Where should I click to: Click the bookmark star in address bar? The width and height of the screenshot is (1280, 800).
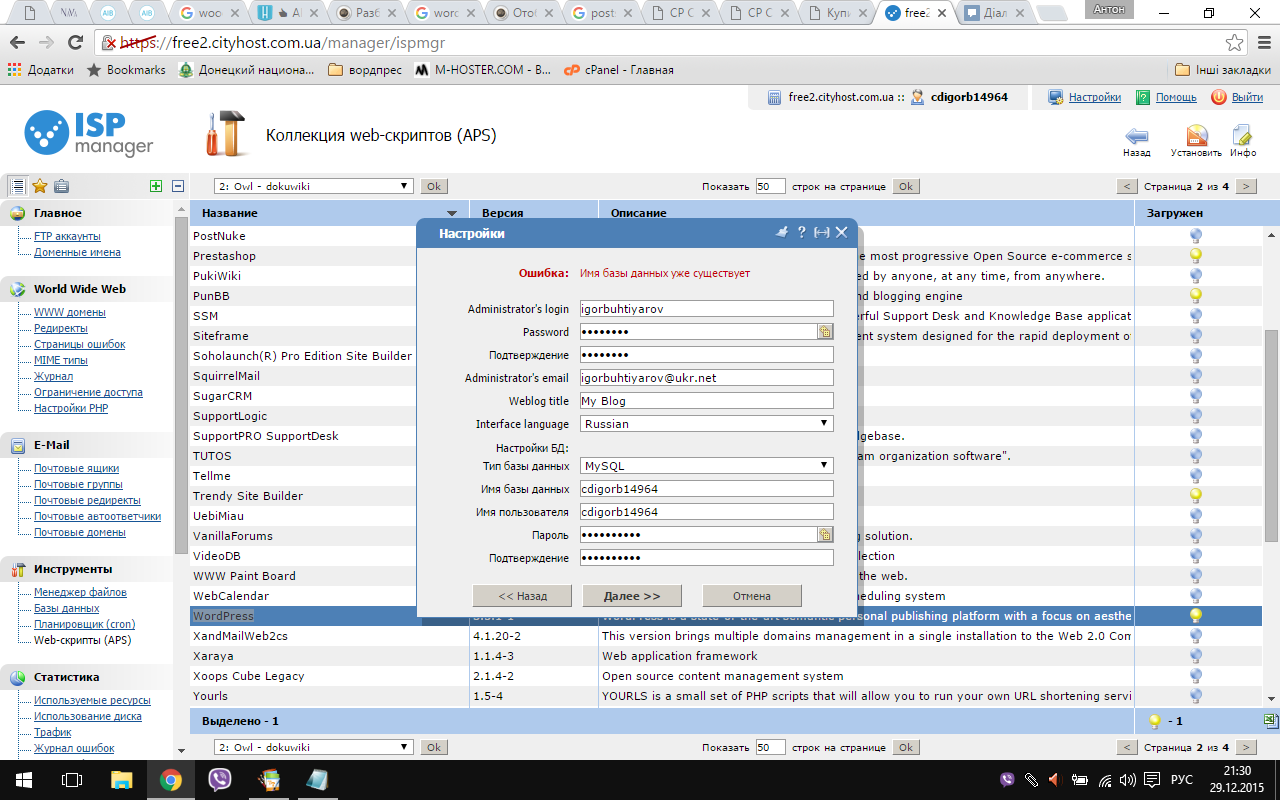(x=1235, y=43)
